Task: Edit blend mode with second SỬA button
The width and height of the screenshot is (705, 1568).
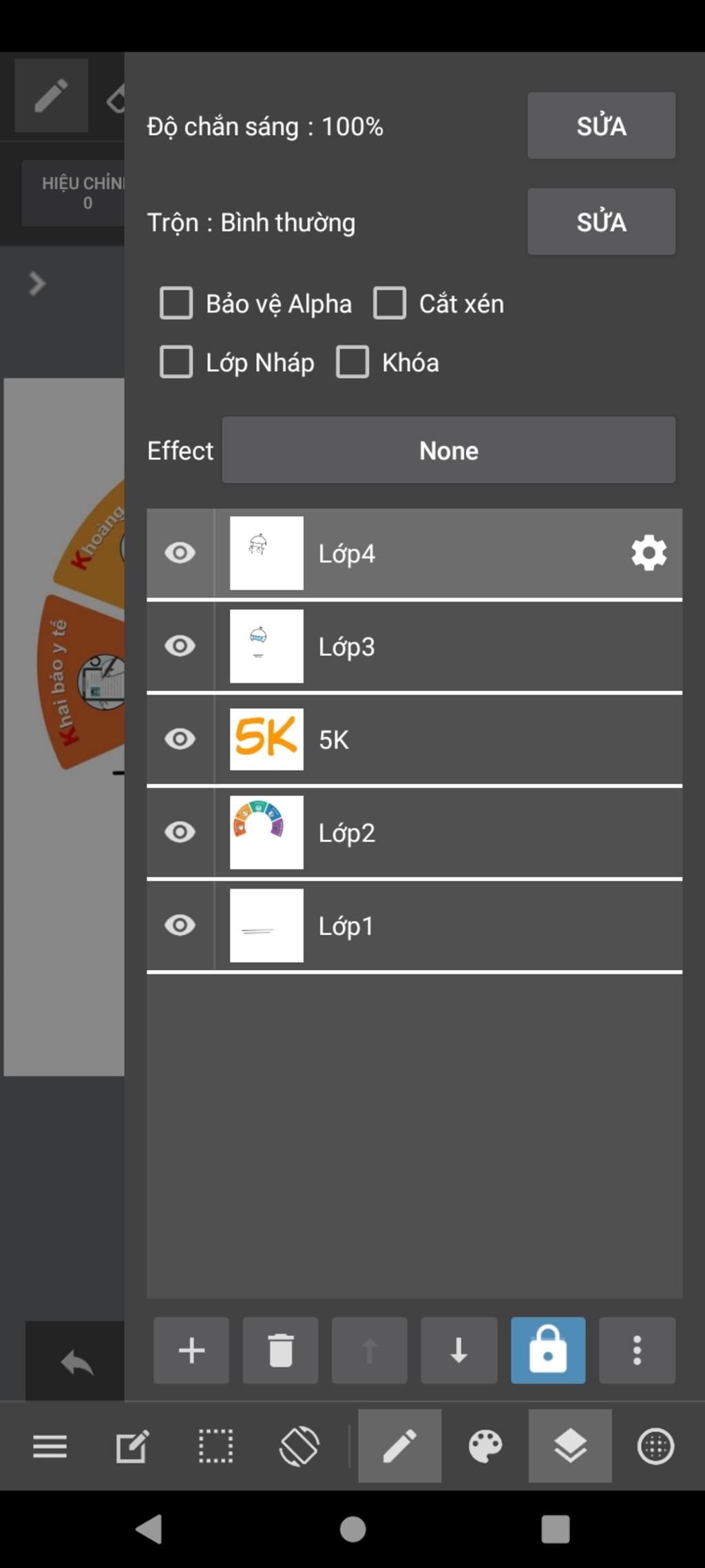Action: coord(601,221)
